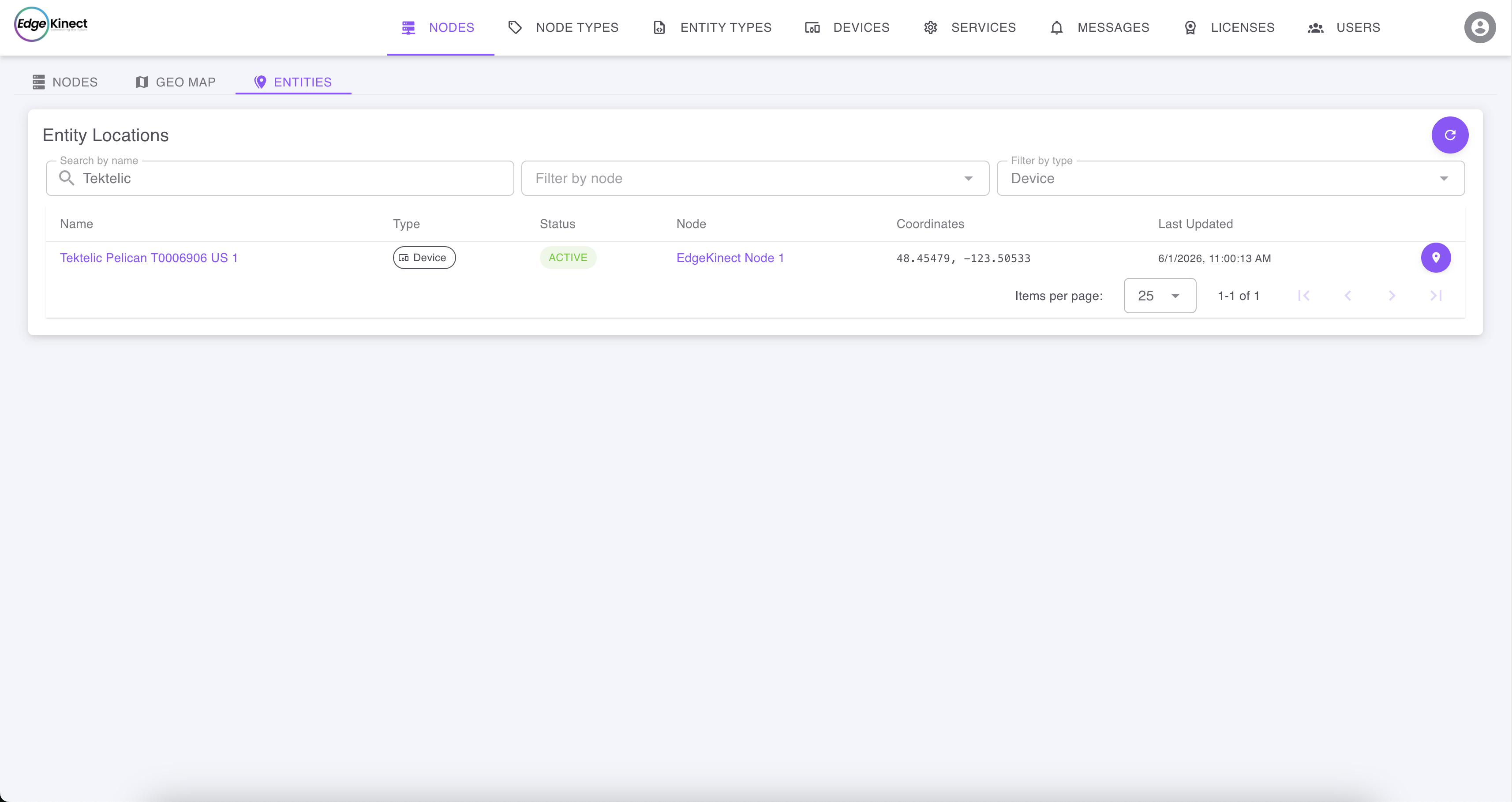
Task: Click the Coordinates column header
Action: point(930,224)
